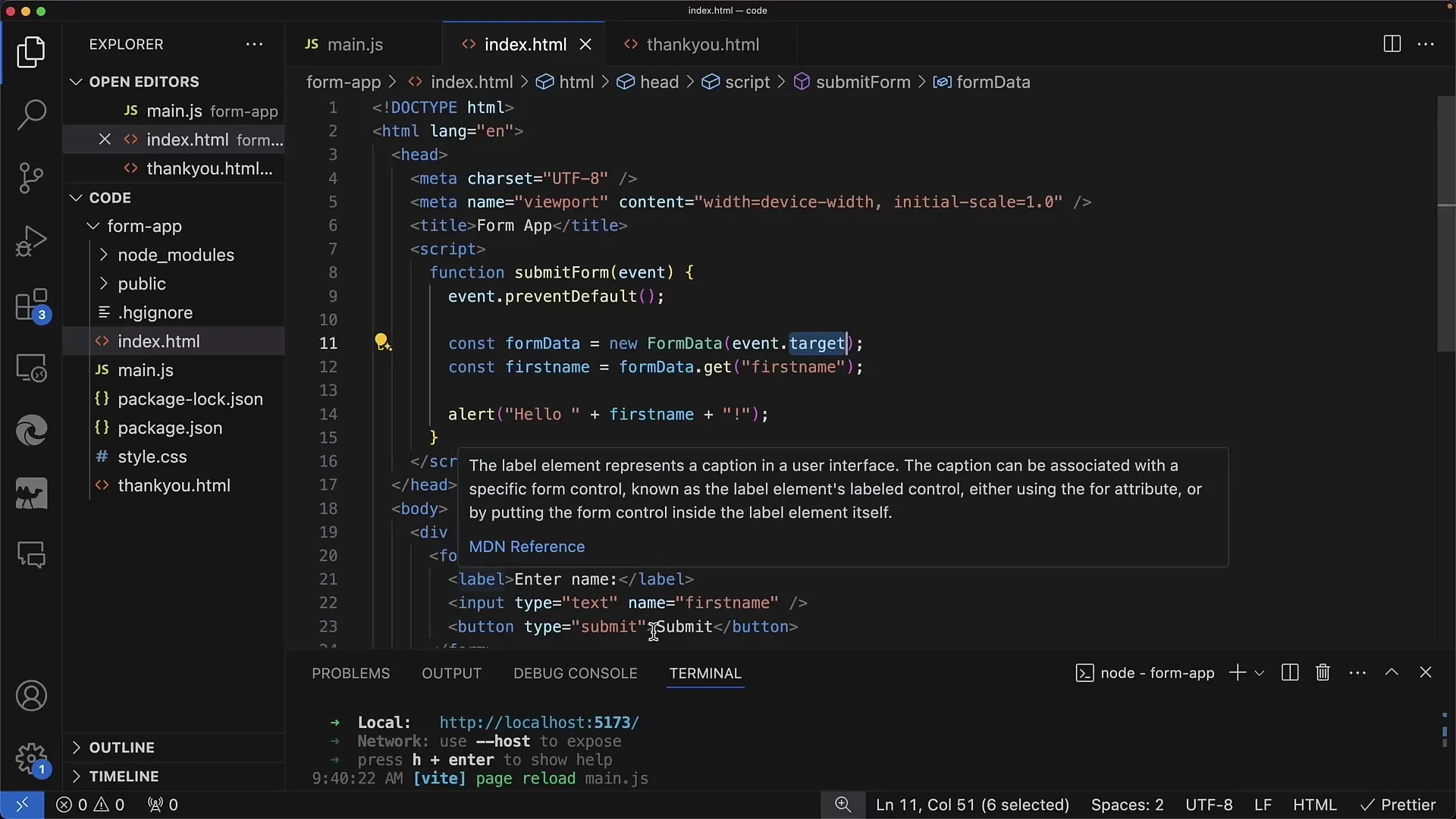Open the chat panel icon in activity bar
Image resolution: width=1456 pixels, height=819 pixels.
click(x=31, y=556)
